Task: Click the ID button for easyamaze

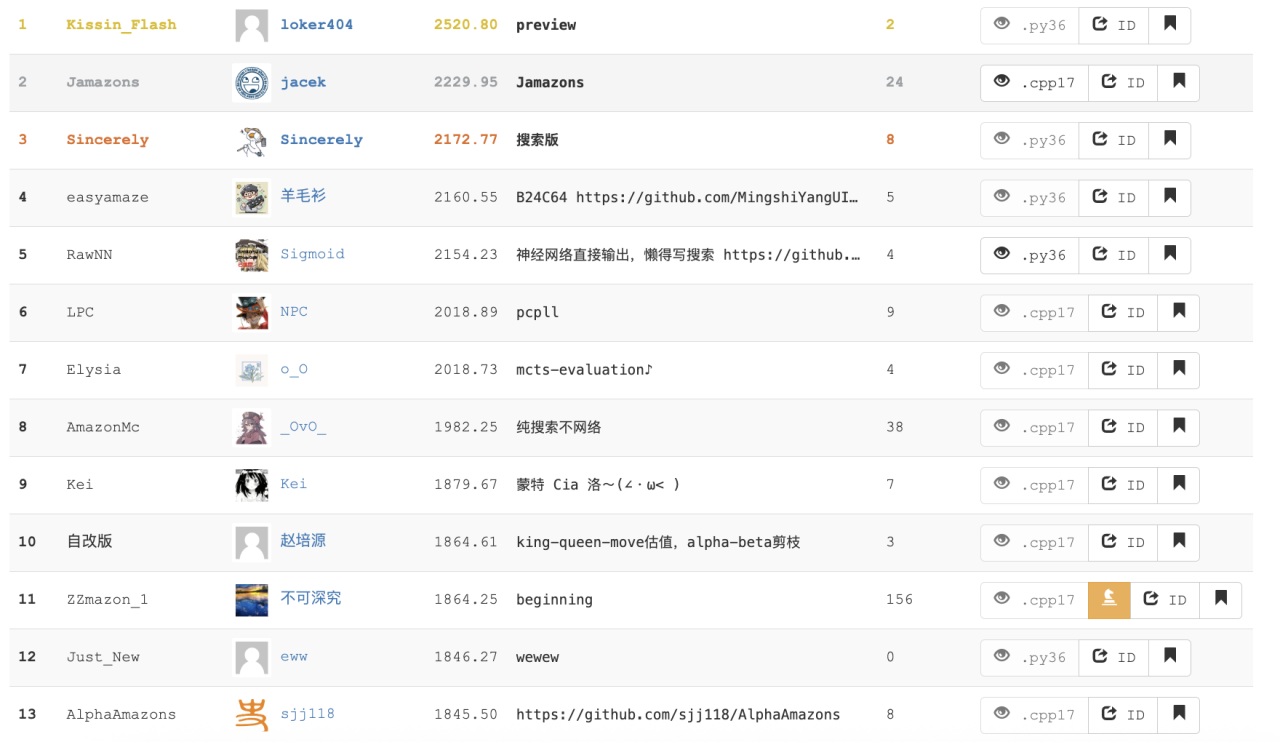Action: pos(1114,198)
